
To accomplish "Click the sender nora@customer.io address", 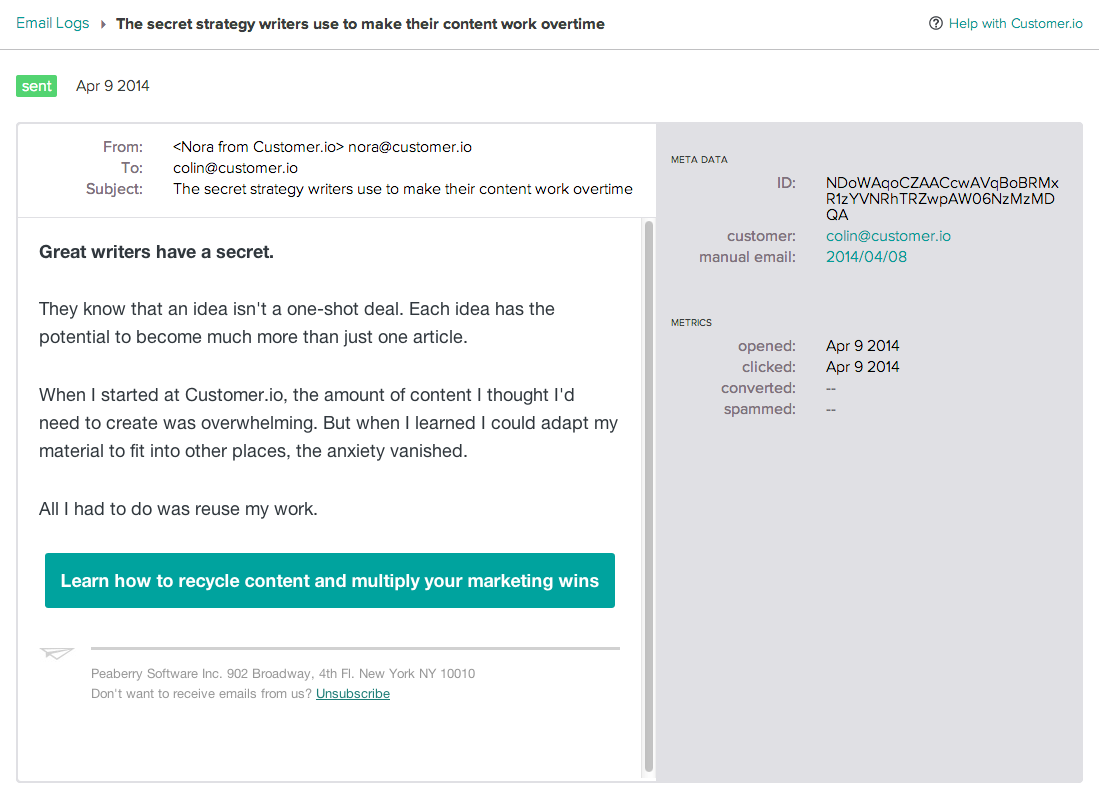I will (x=409, y=147).
